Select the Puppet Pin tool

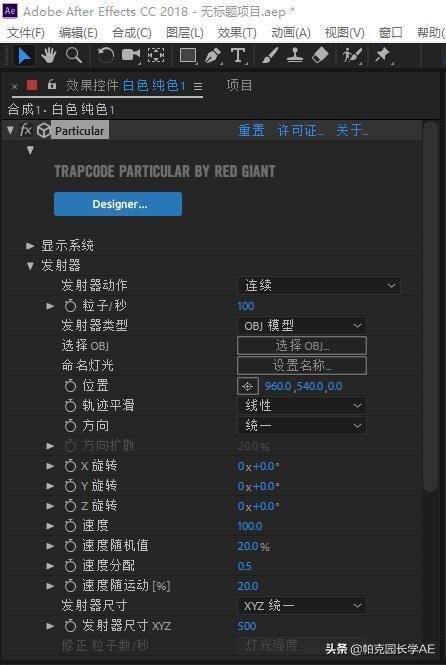point(383,56)
